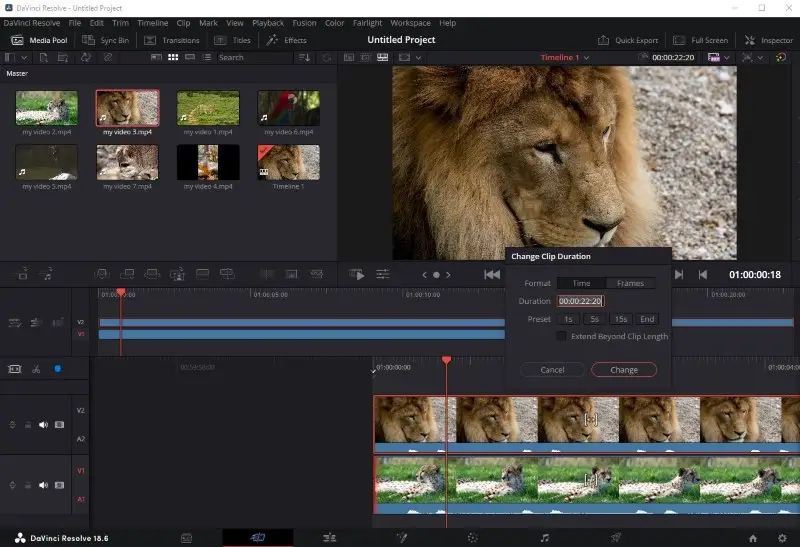Screen dimensions: 800x547
Task: Mute track V2 audio speaker icon
Action: [43, 425]
